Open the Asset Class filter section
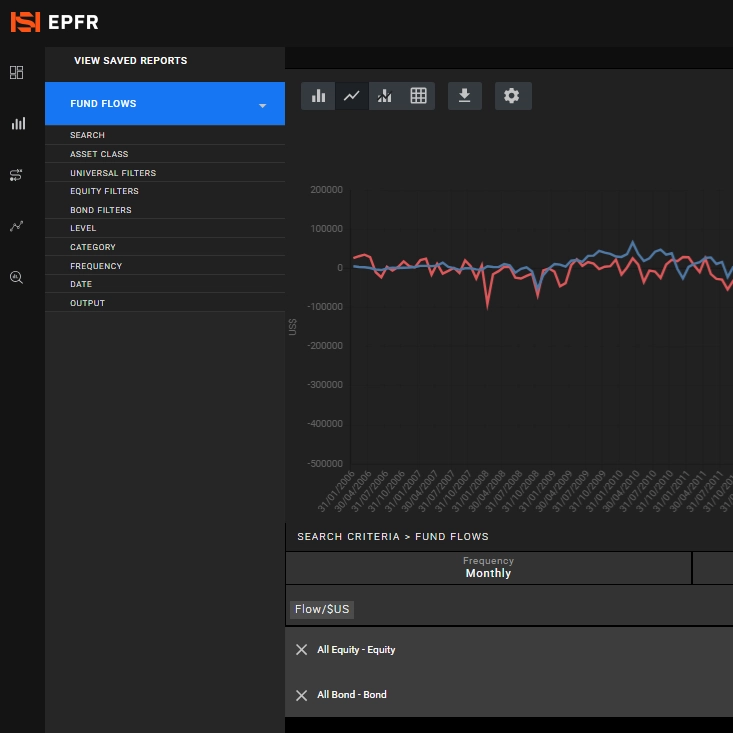Viewport: 733px width, 733px height. coord(99,154)
